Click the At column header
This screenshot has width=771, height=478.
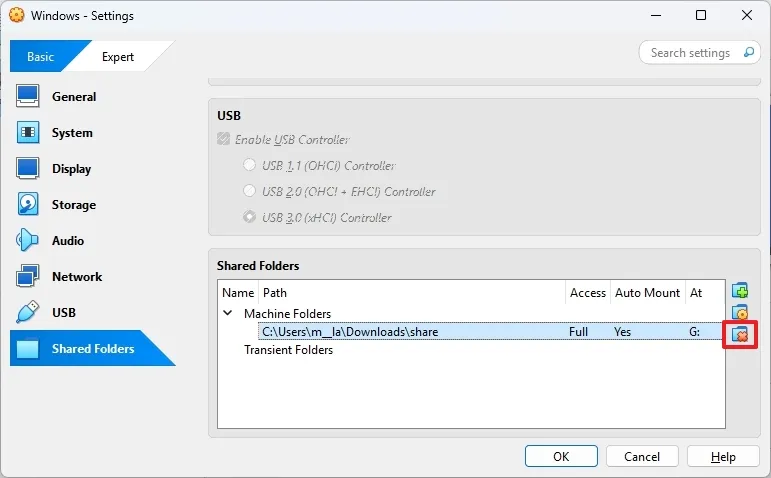705,293
